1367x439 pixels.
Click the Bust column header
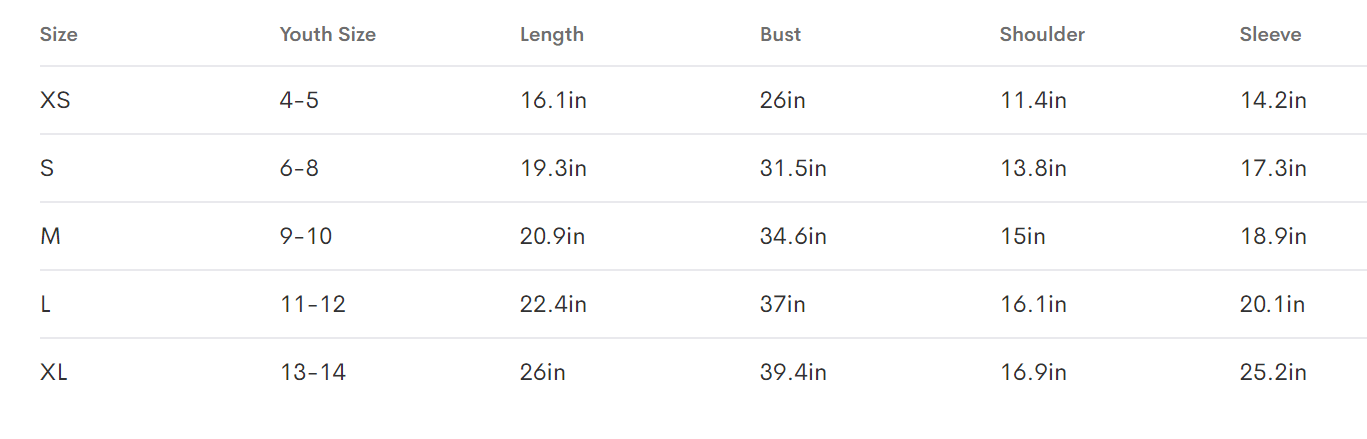[780, 34]
